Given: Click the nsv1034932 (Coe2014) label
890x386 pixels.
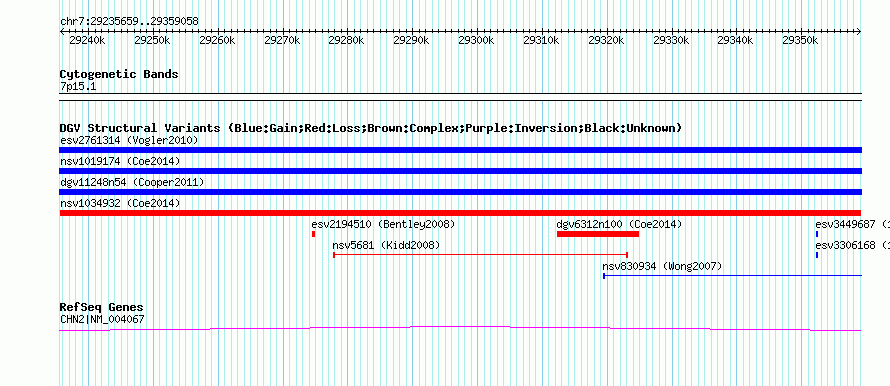Looking at the screenshot, I should 120,203.
